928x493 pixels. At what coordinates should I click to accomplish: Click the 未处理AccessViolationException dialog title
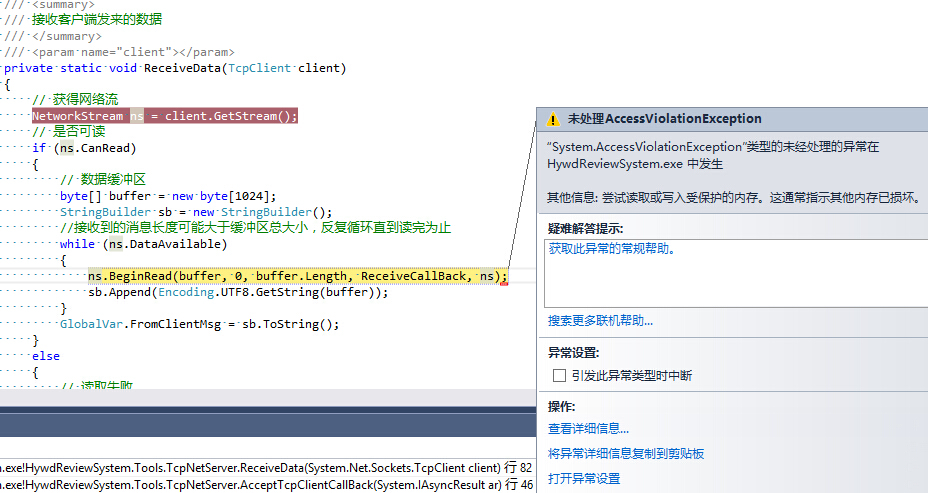(x=665, y=118)
